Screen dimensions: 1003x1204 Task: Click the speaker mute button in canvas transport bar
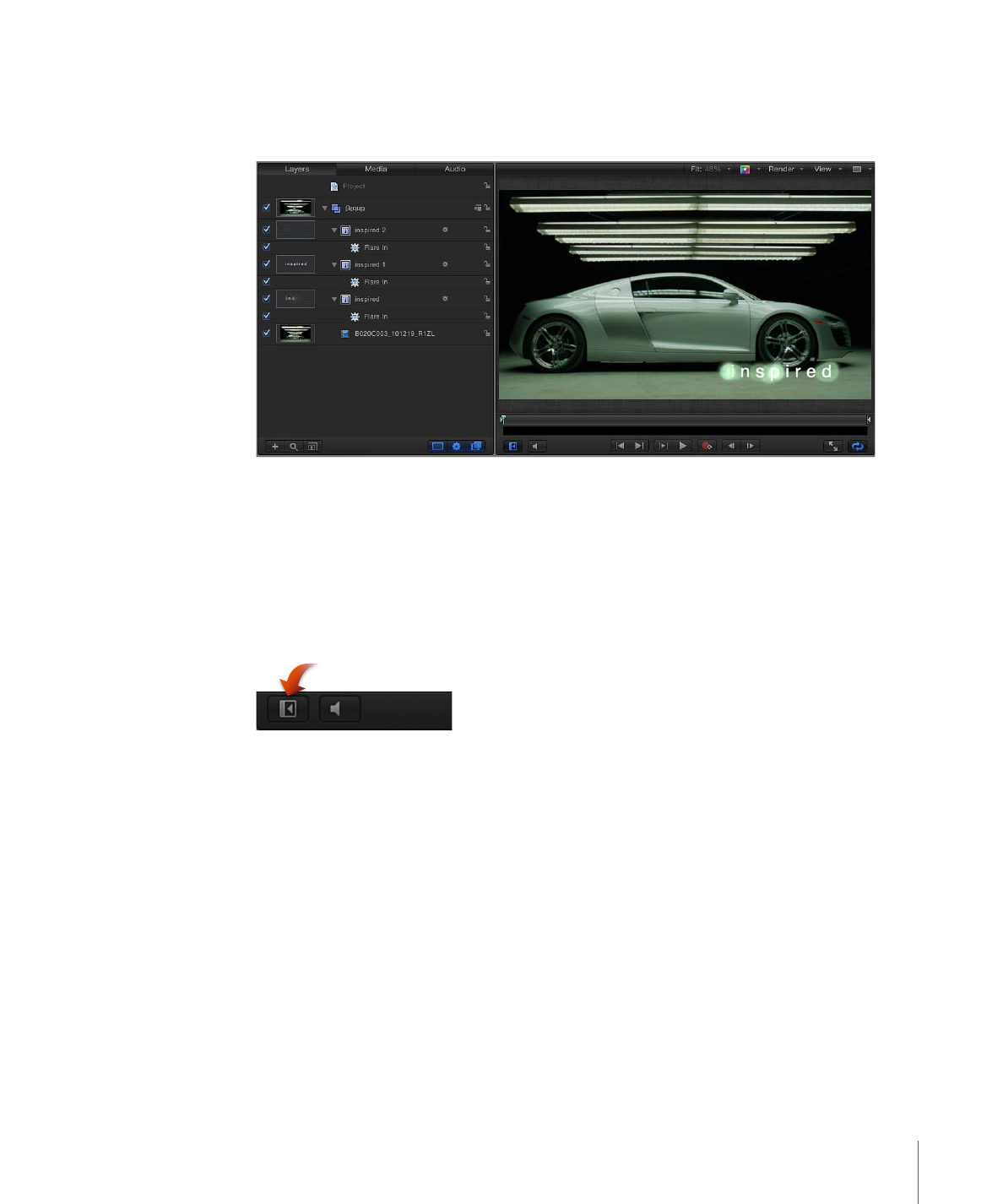[x=537, y=447]
